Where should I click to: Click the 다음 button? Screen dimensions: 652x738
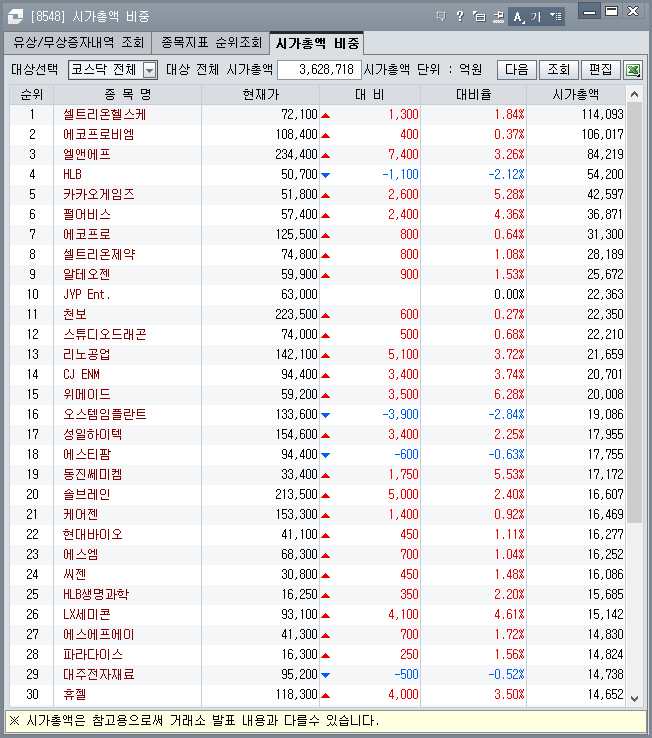pyautogui.click(x=517, y=70)
